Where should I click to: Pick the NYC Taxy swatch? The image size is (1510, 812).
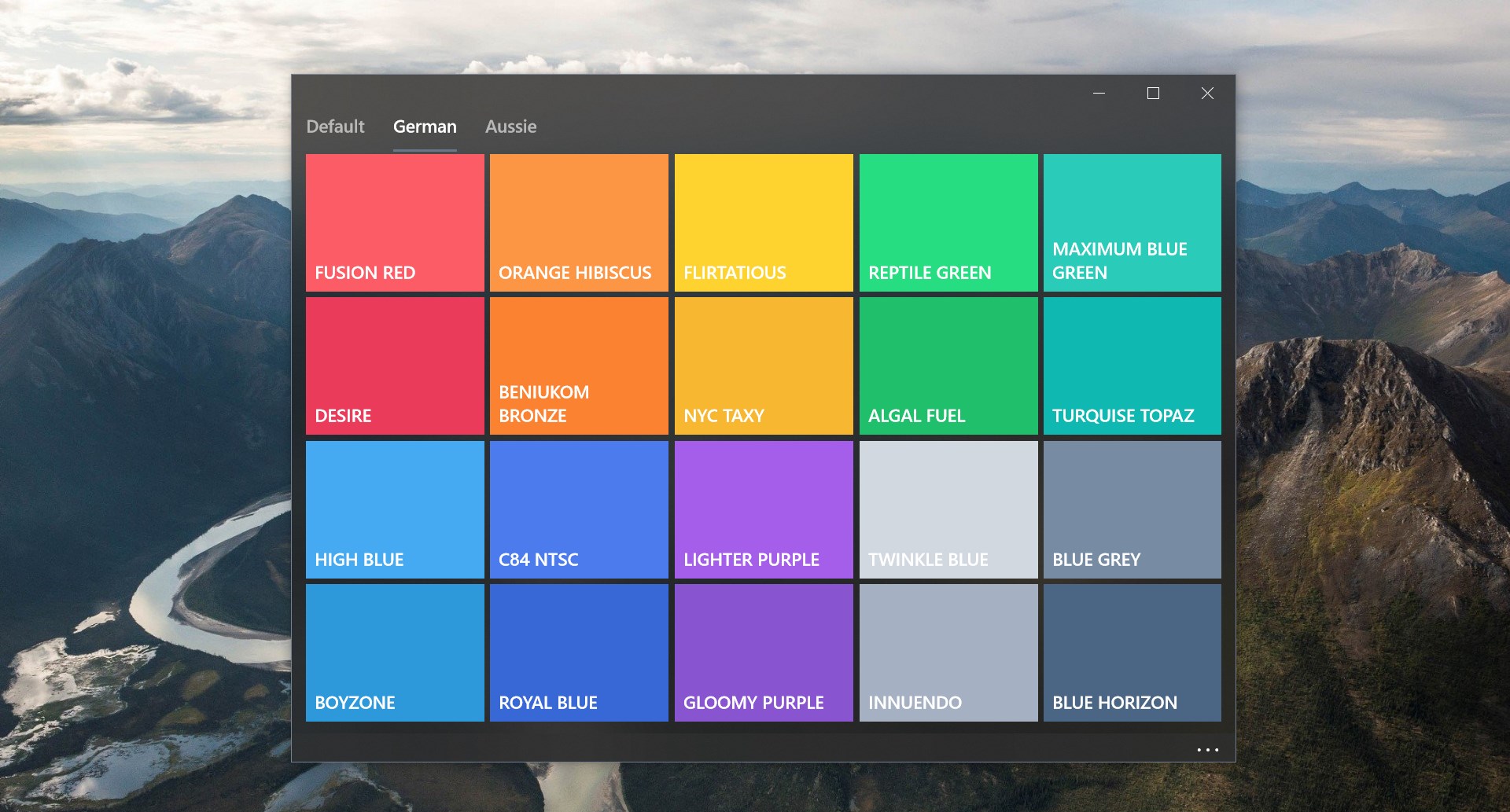(x=764, y=366)
